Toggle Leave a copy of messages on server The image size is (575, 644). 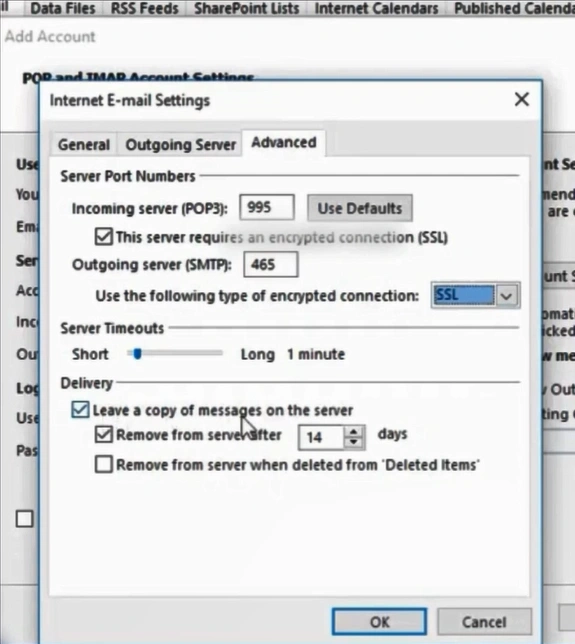tap(80, 410)
